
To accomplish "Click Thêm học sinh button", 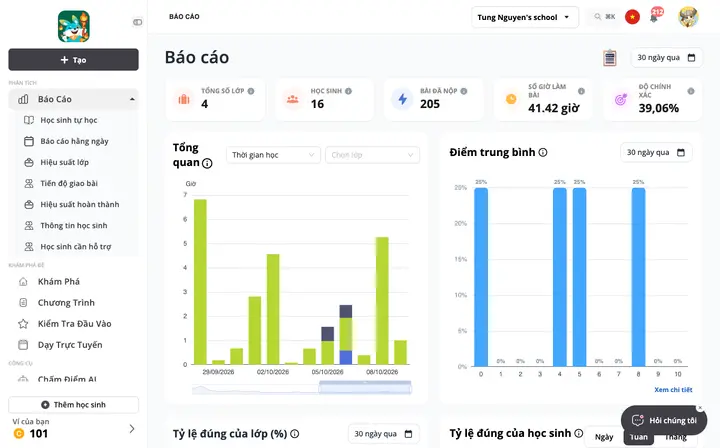I will coord(73,405).
